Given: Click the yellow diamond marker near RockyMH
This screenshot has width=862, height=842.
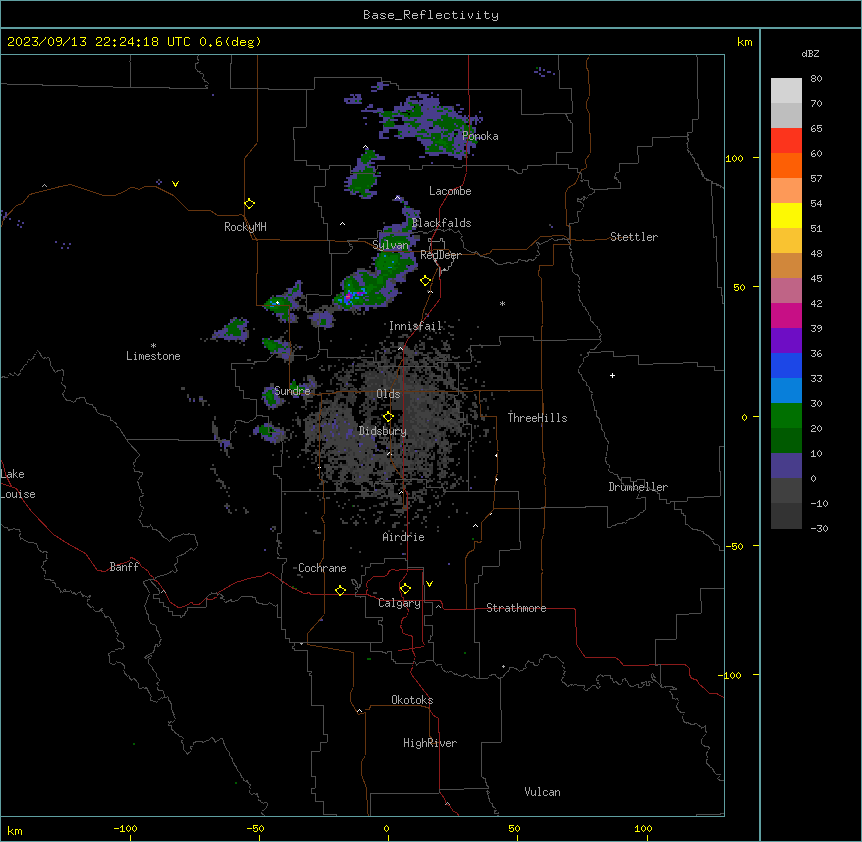Looking at the screenshot, I should pos(249,204).
